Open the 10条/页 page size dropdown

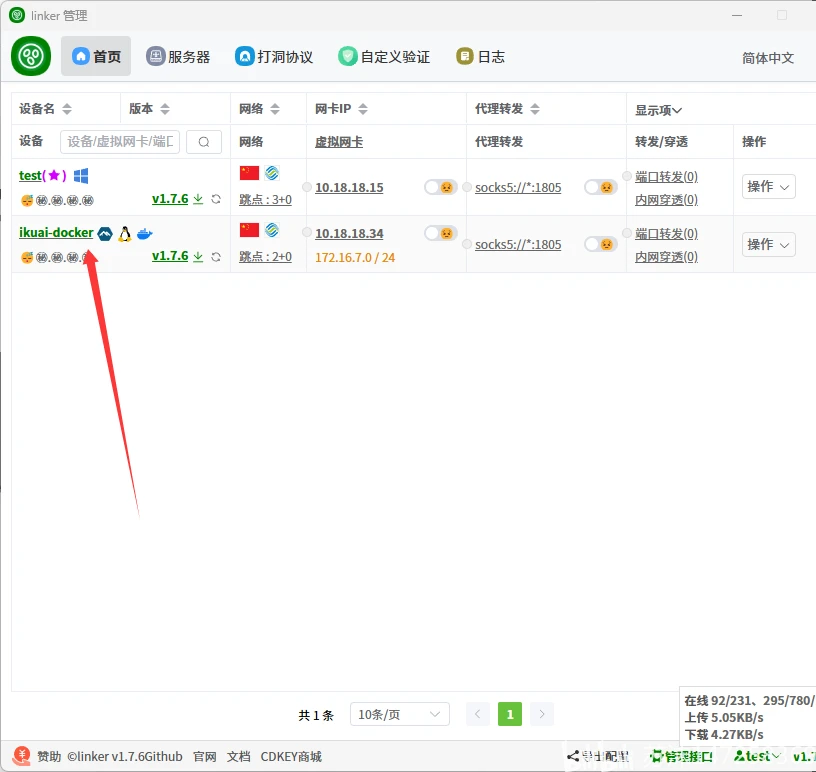pyautogui.click(x=399, y=714)
